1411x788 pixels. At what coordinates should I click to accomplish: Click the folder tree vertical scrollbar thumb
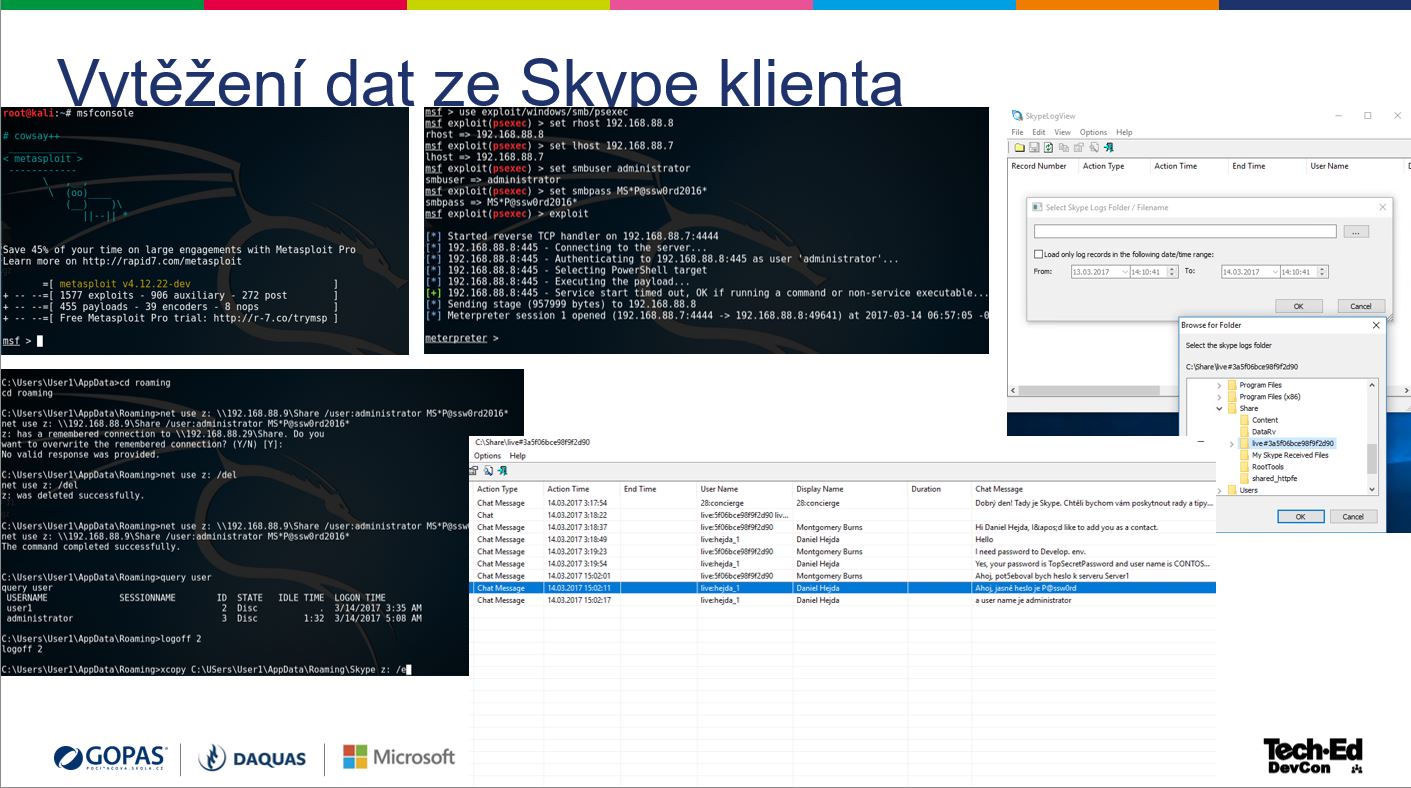point(1372,459)
